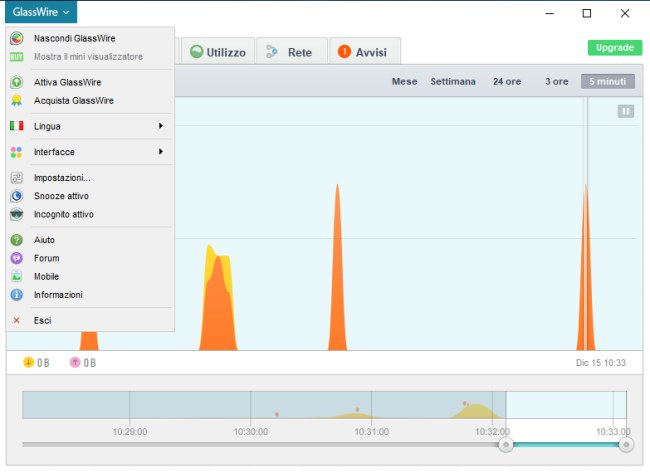Select Esci to quit GlassWire
This screenshot has height=473, width=650.
coord(90,320)
